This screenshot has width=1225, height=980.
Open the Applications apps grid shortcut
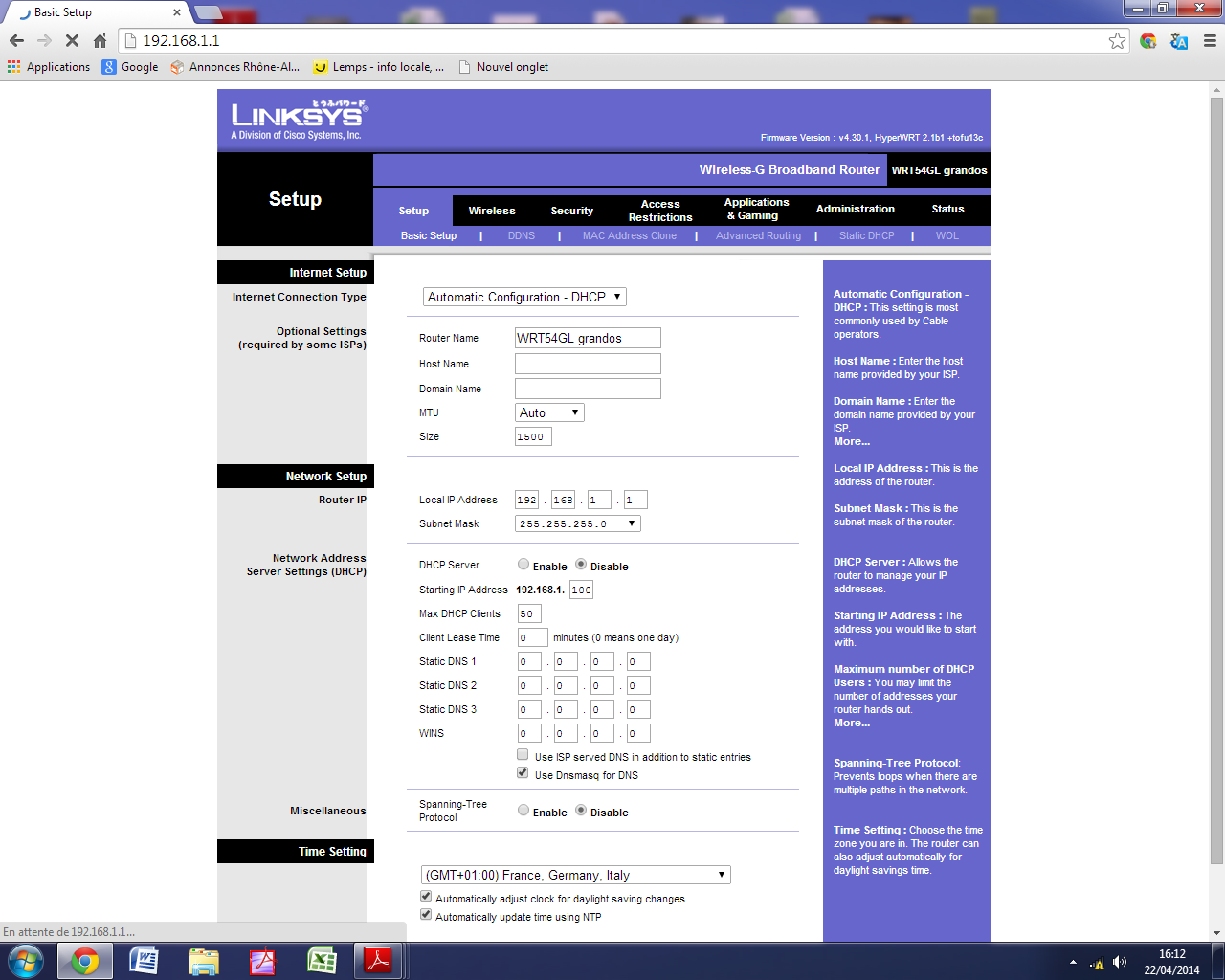pos(49,67)
